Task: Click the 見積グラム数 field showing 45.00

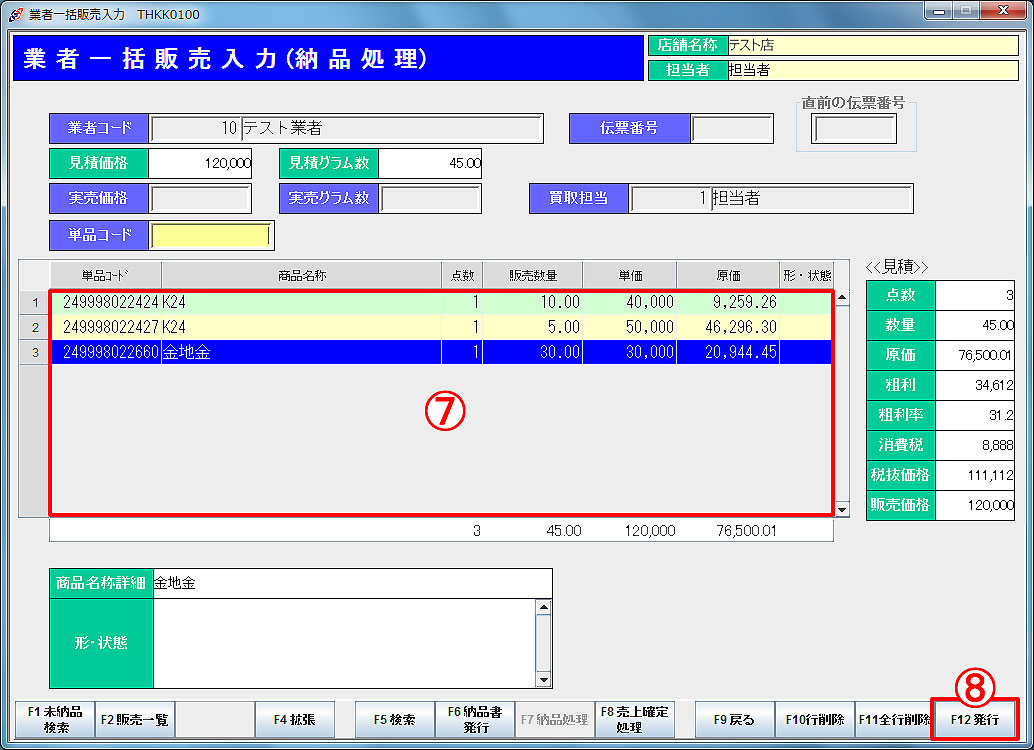Action: coord(430,164)
